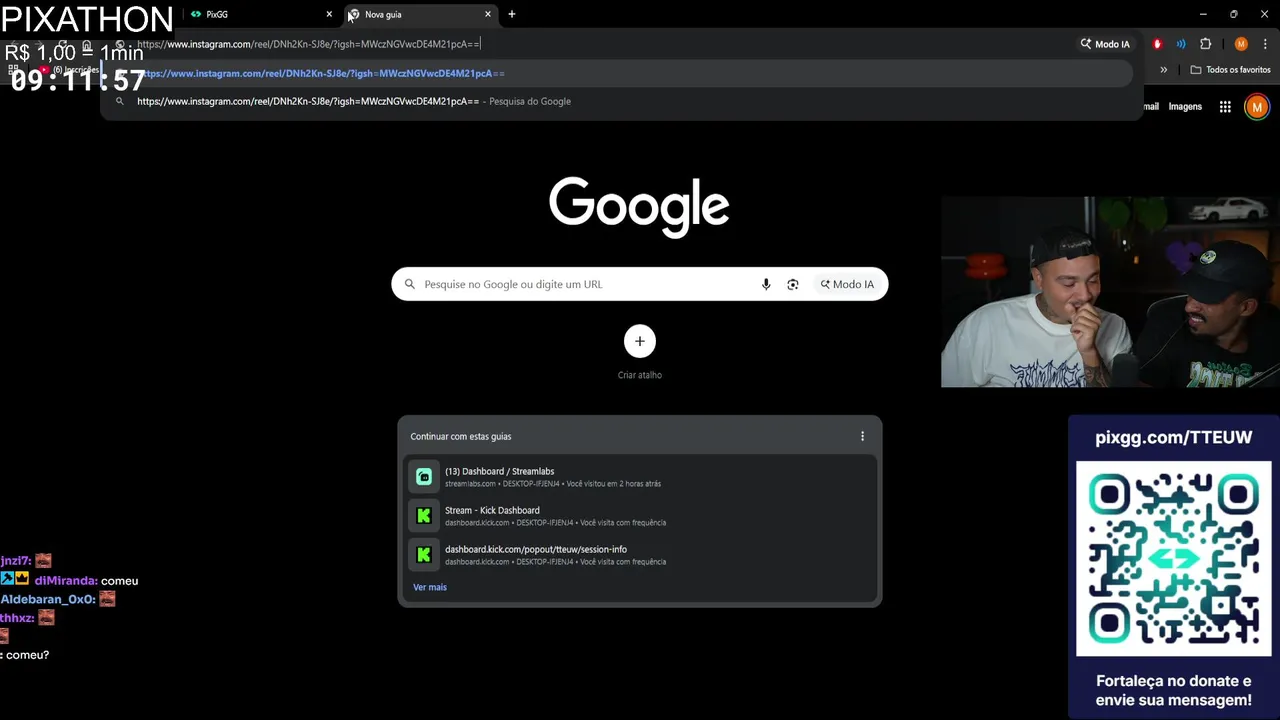Open Todos os favoritos folder

(x=1230, y=70)
